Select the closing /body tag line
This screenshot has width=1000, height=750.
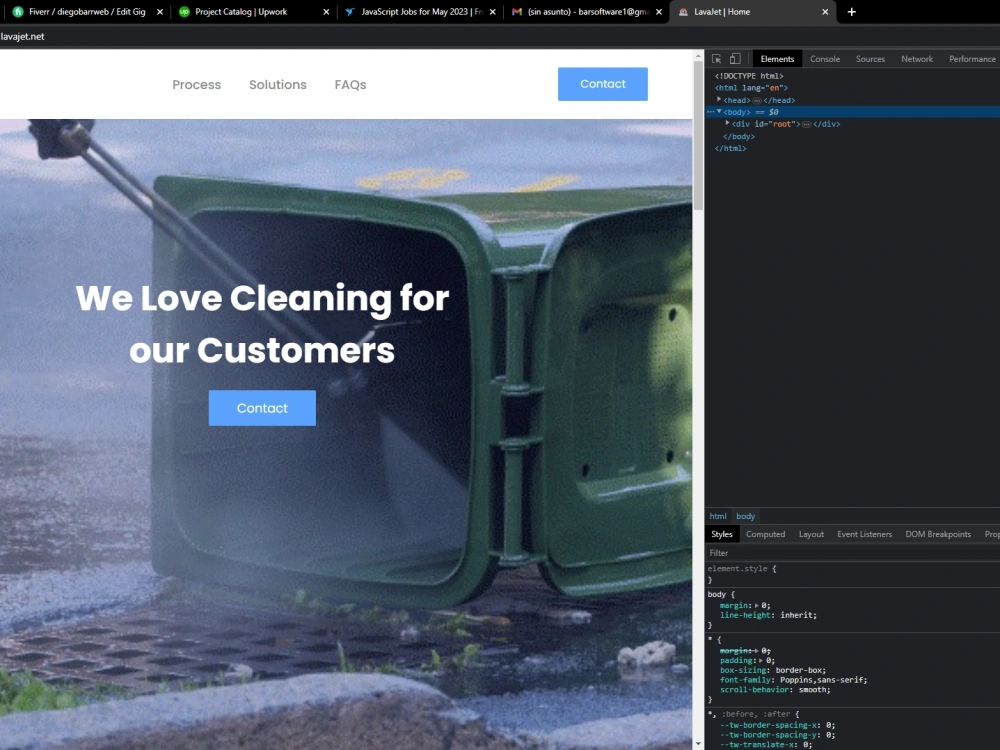739,136
